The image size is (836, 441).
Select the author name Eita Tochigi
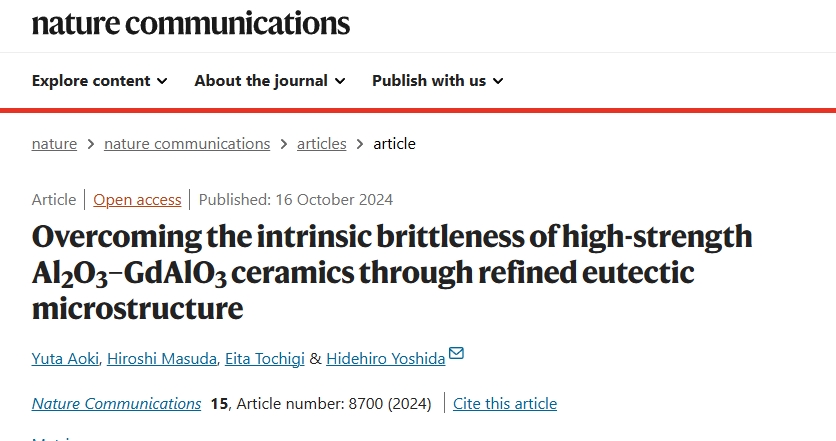(x=264, y=358)
